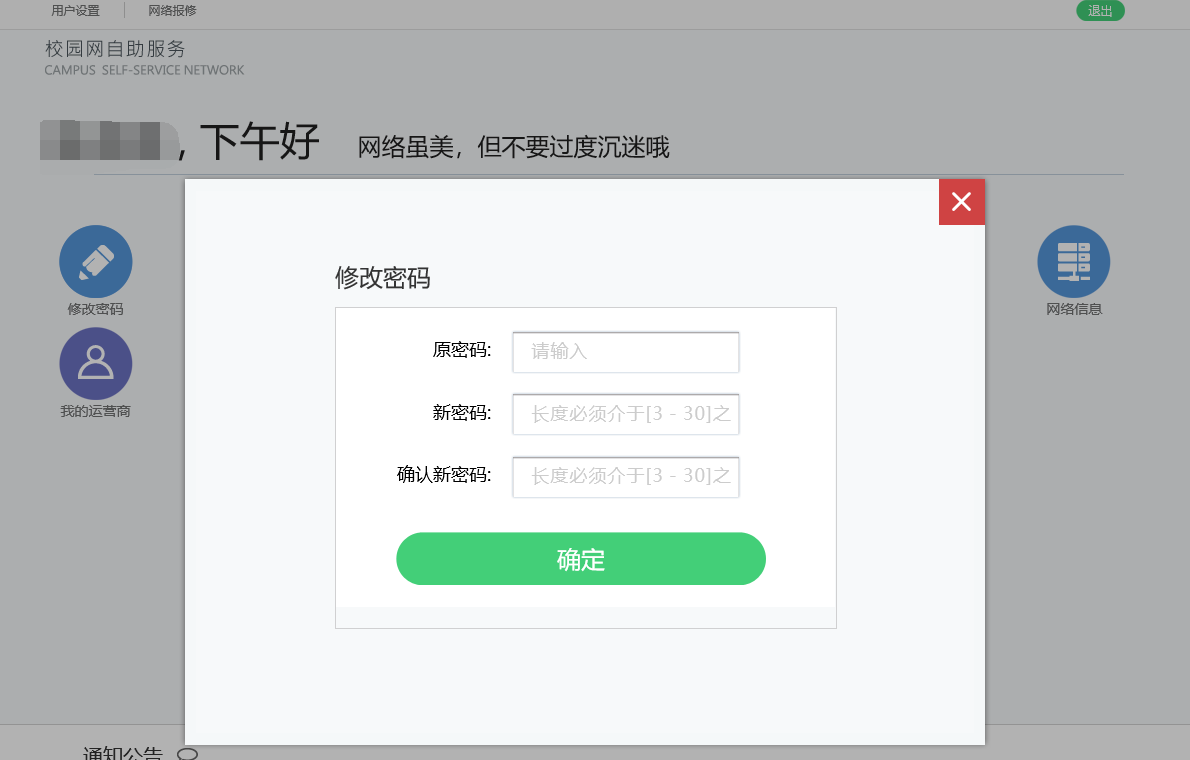View network details via the blue server icon
This screenshot has height=760, width=1190.
(1073, 261)
